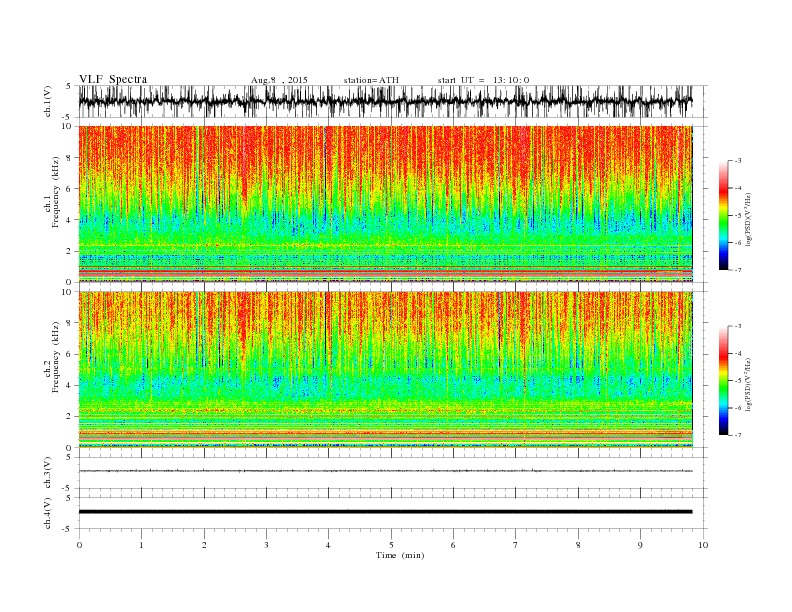
Task: Click time axis tick label "2"
Action: click(204, 545)
